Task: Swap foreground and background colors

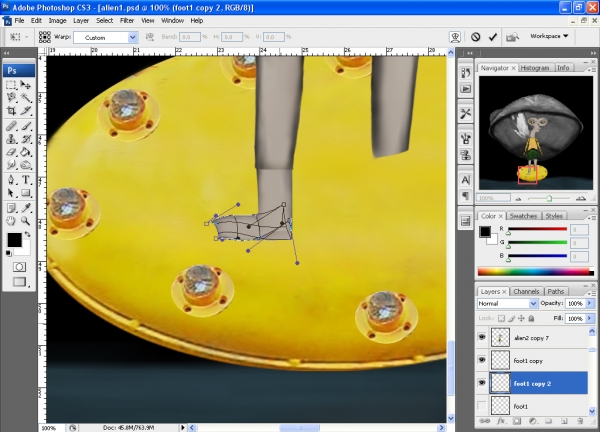Action: click(x=27, y=234)
